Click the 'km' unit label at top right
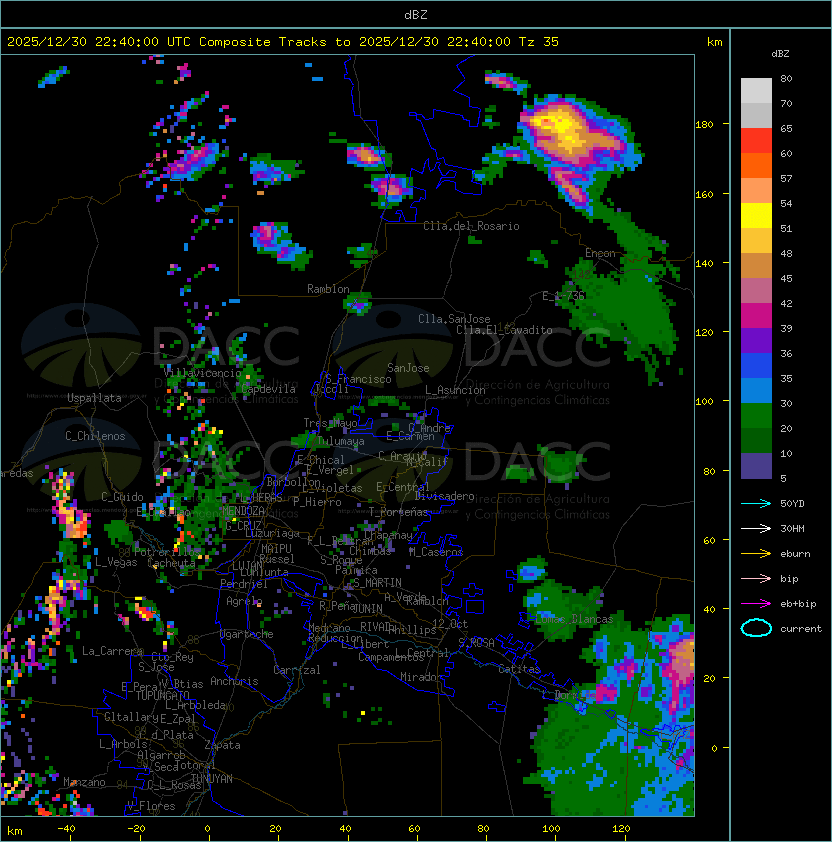Image resolution: width=832 pixels, height=842 pixels. pyautogui.click(x=714, y=42)
